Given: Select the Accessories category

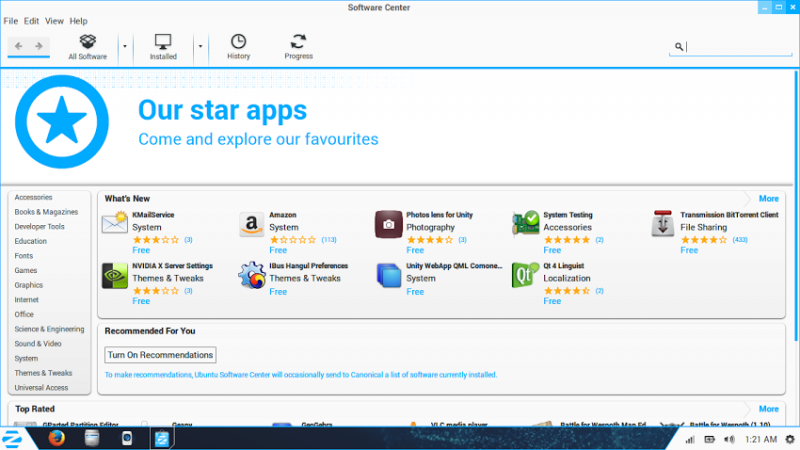Looking at the screenshot, I should click(33, 197).
